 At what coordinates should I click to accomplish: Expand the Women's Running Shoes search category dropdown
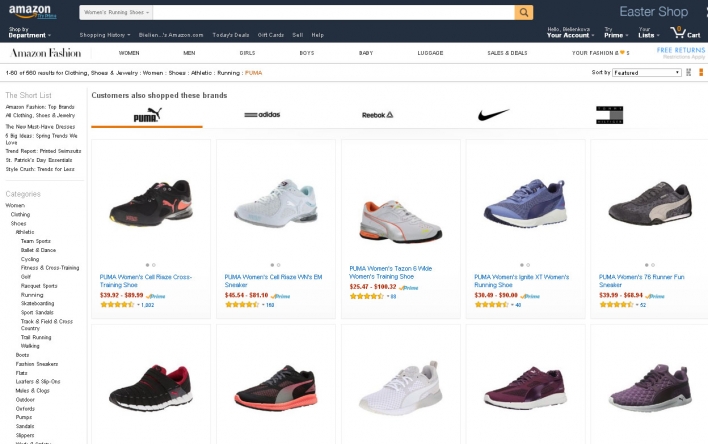pos(116,13)
